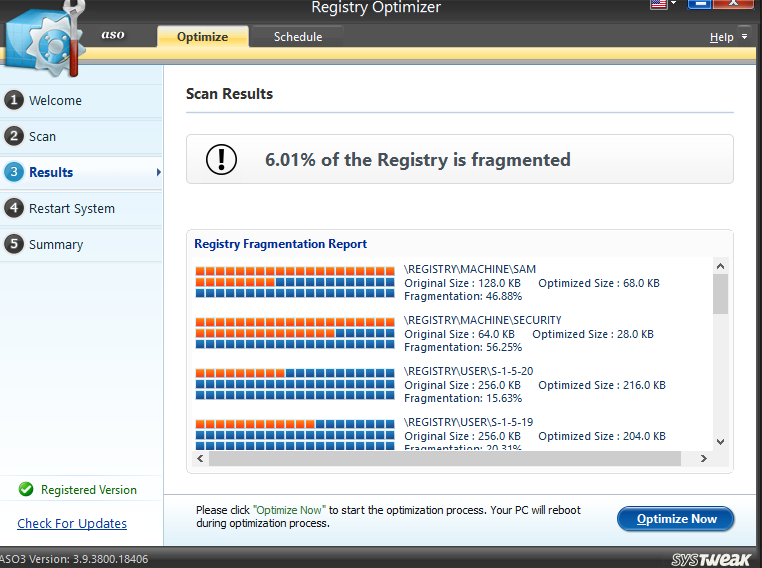Go to step 2 Scan
The width and height of the screenshot is (762, 568).
point(81,137)
